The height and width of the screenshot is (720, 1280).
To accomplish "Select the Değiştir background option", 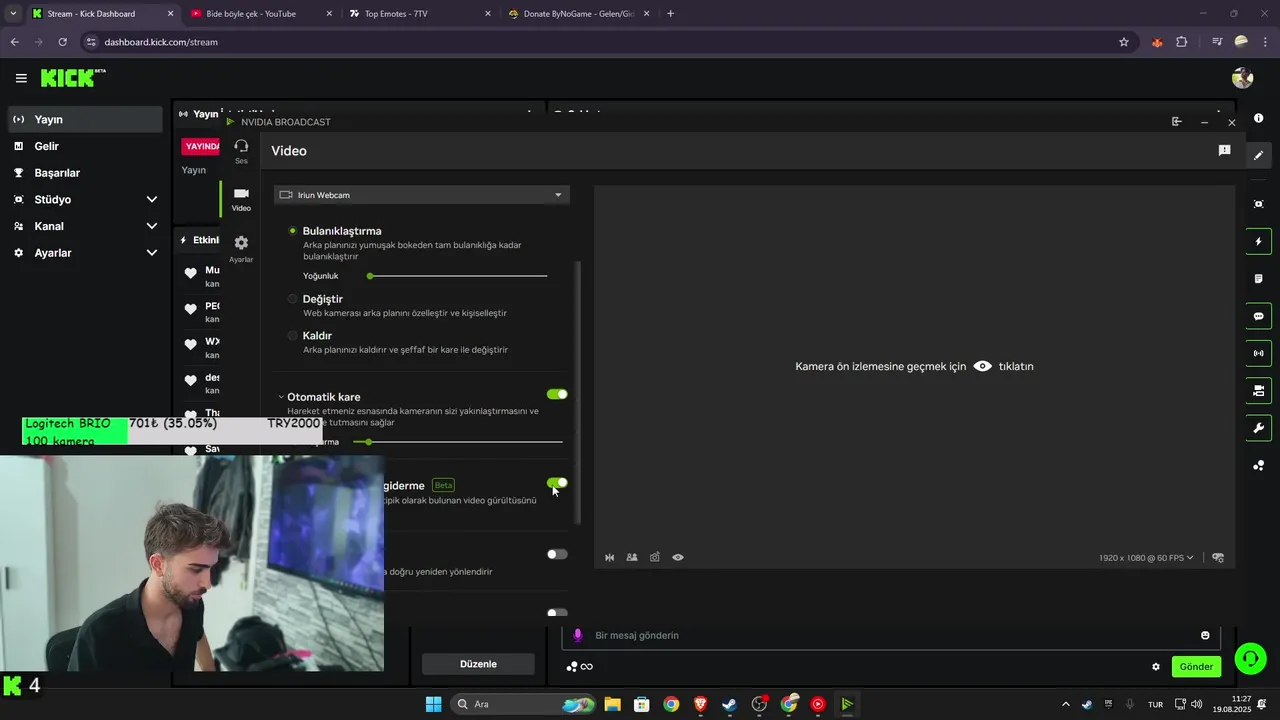I will 293,299.
